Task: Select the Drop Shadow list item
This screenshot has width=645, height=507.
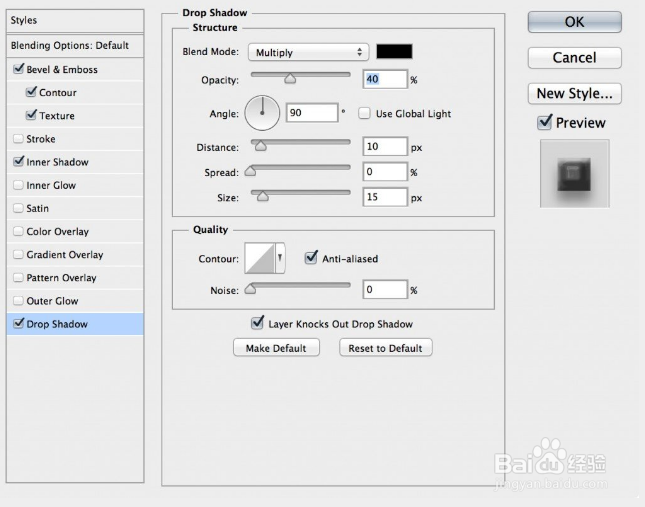Action: (x=75, y=324)
